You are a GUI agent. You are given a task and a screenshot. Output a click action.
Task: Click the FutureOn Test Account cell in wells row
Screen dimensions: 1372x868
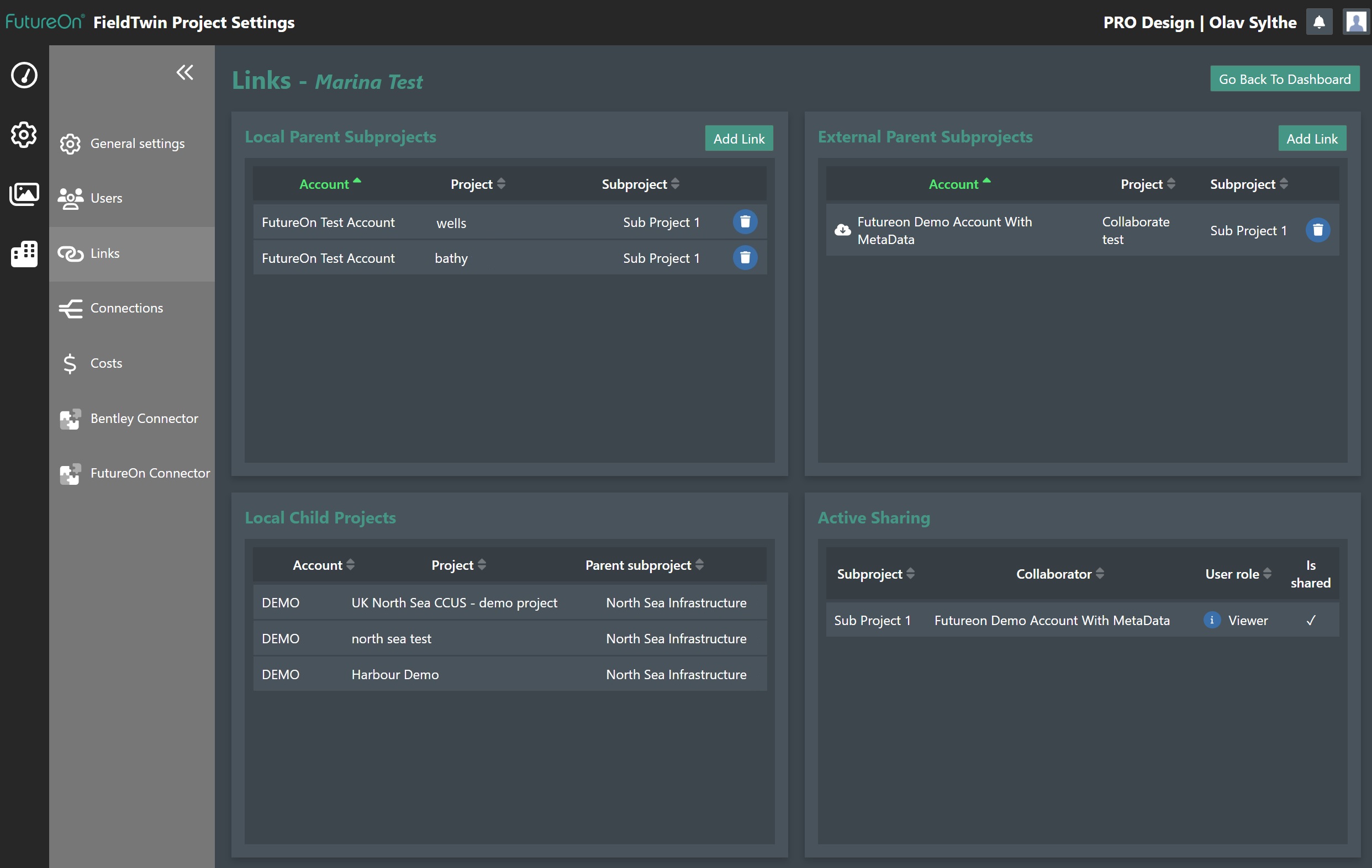[x=328, y=222]
